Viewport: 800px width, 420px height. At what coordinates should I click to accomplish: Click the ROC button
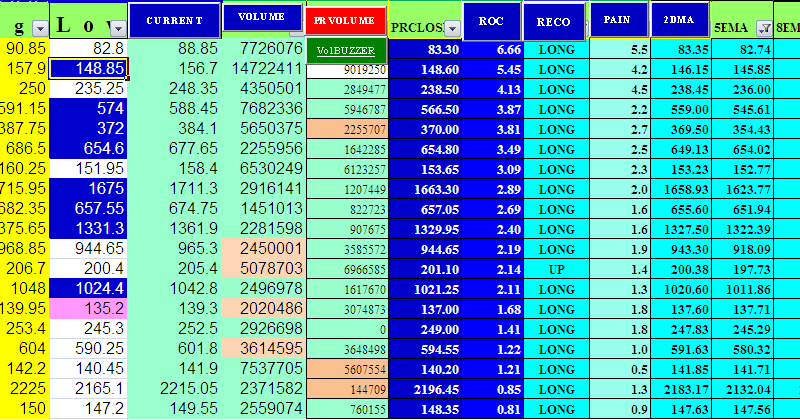coord(491,21)
